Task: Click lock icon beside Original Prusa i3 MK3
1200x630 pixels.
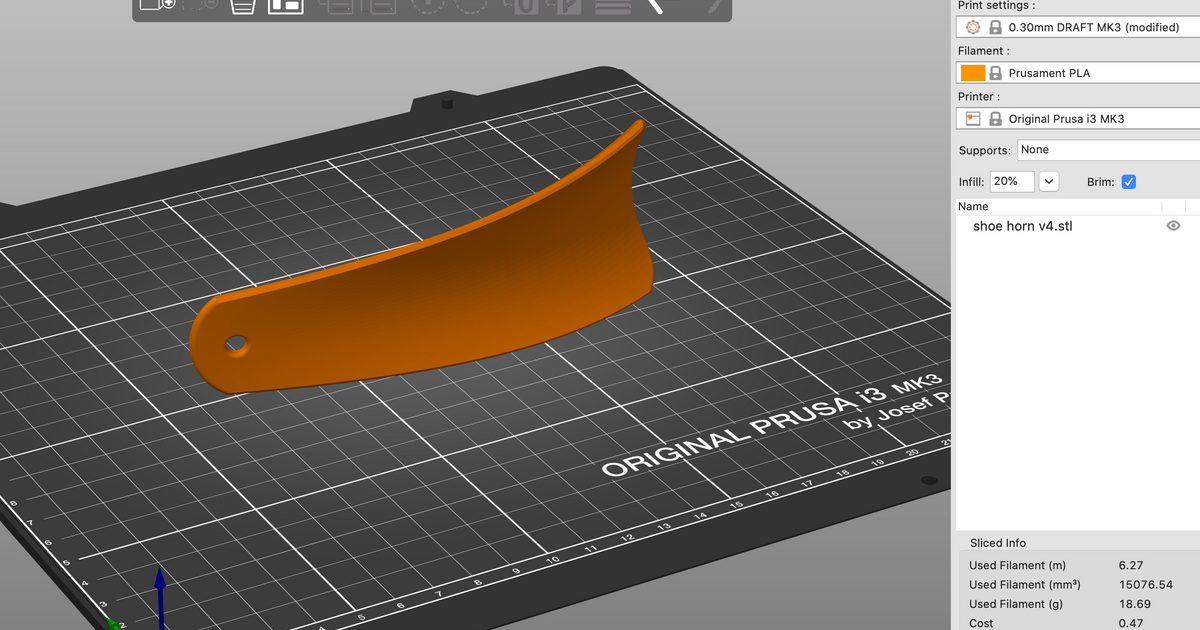Action: pyautogui.click(x=995, y=119)
